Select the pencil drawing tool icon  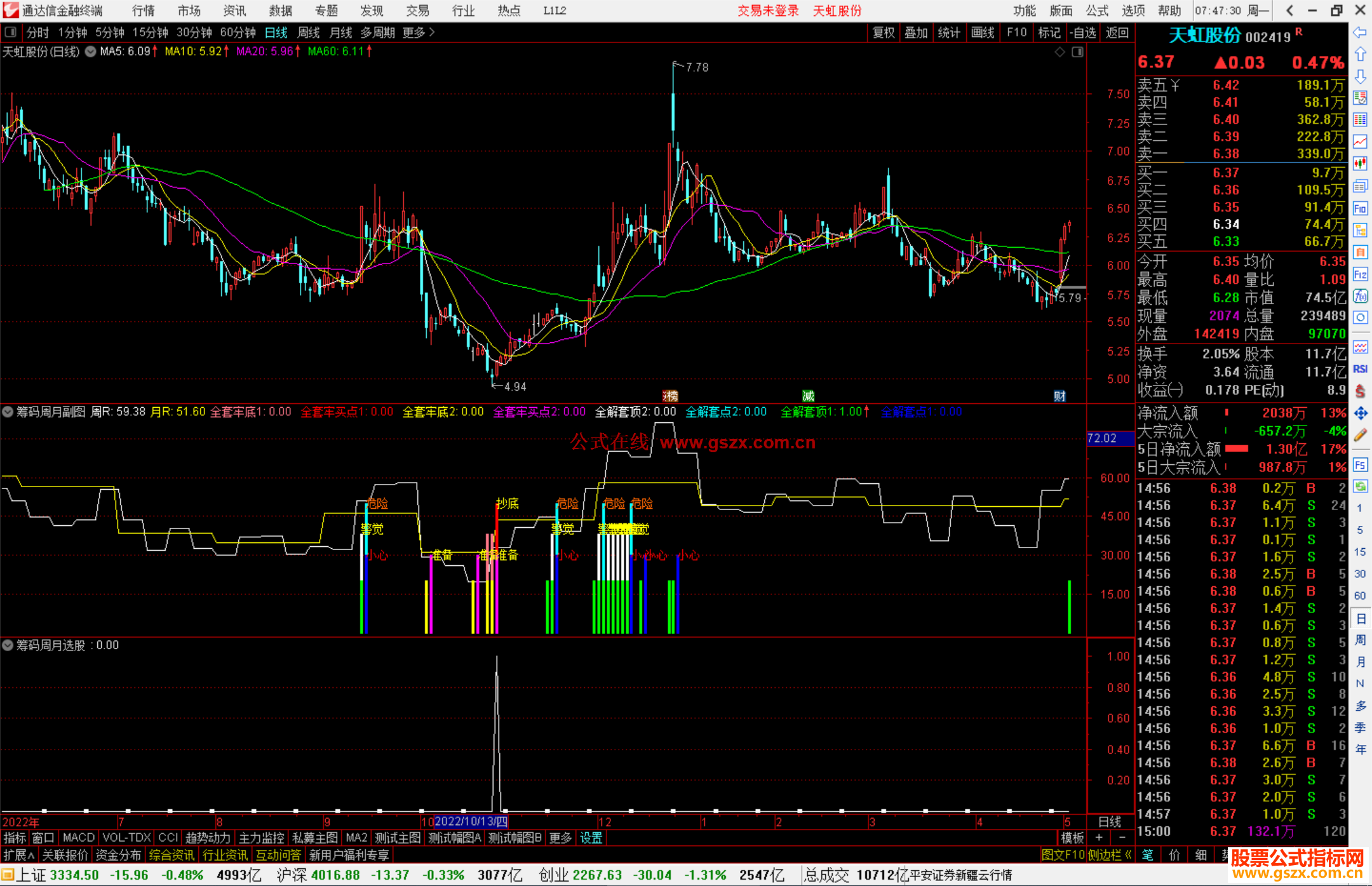(x=1360, y=435)
